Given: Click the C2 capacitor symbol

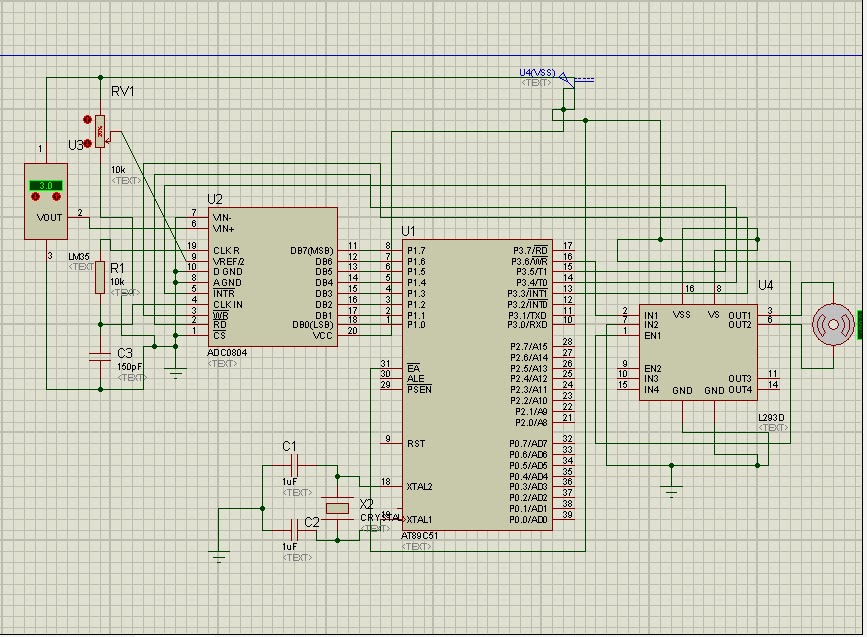Looking at the screenshot, I should (x=295, y=530).
